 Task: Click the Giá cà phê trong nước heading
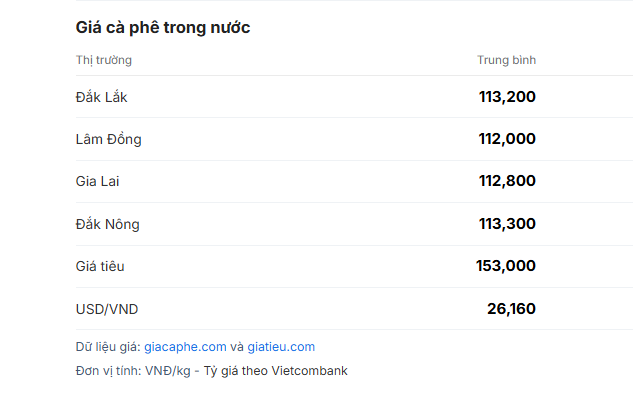(163, 27)
